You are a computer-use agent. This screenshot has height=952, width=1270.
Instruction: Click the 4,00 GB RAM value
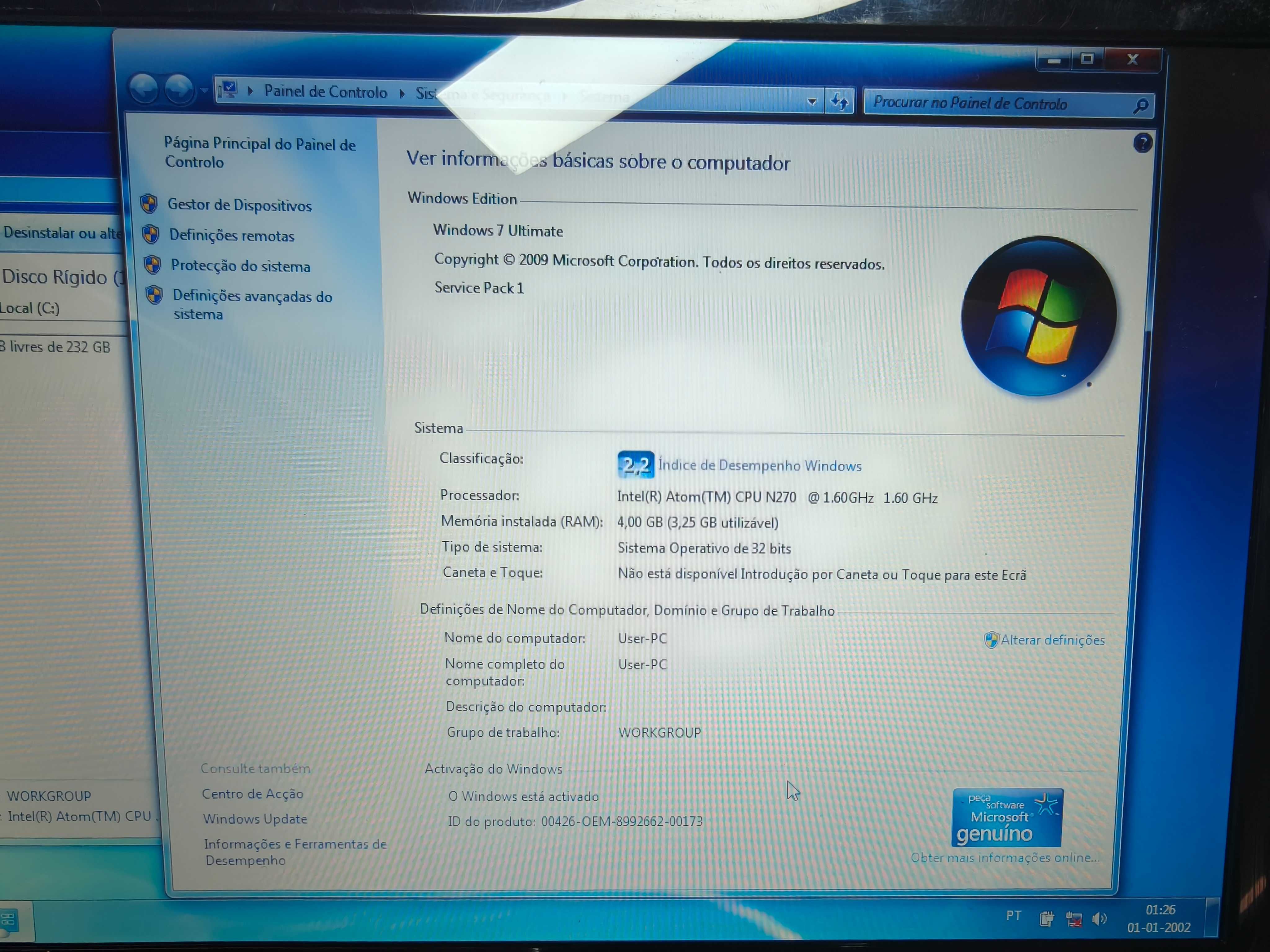pyautogui.click(x=698, y=523)
